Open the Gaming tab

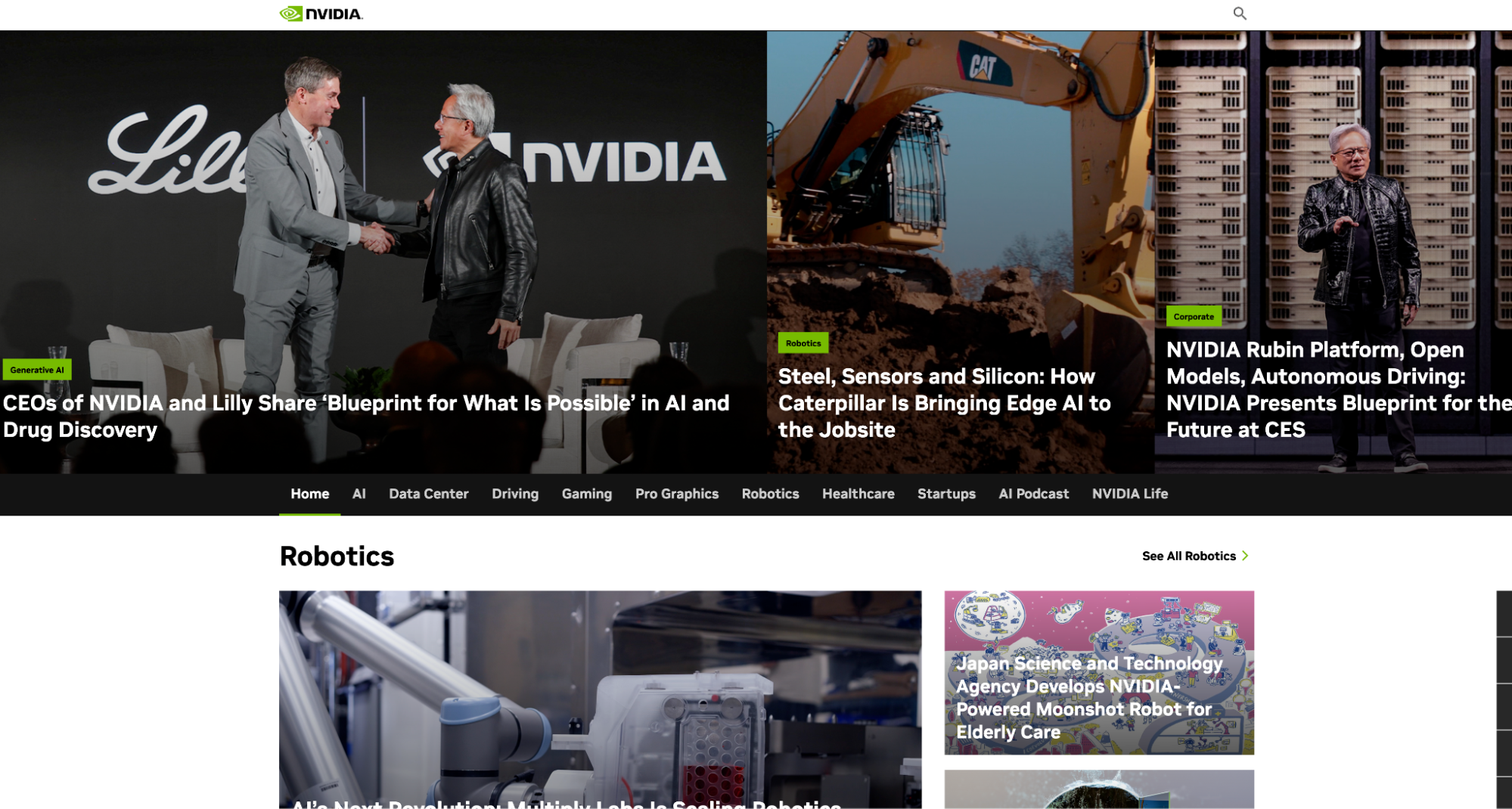pyautogui.click(x=586, y=494)
